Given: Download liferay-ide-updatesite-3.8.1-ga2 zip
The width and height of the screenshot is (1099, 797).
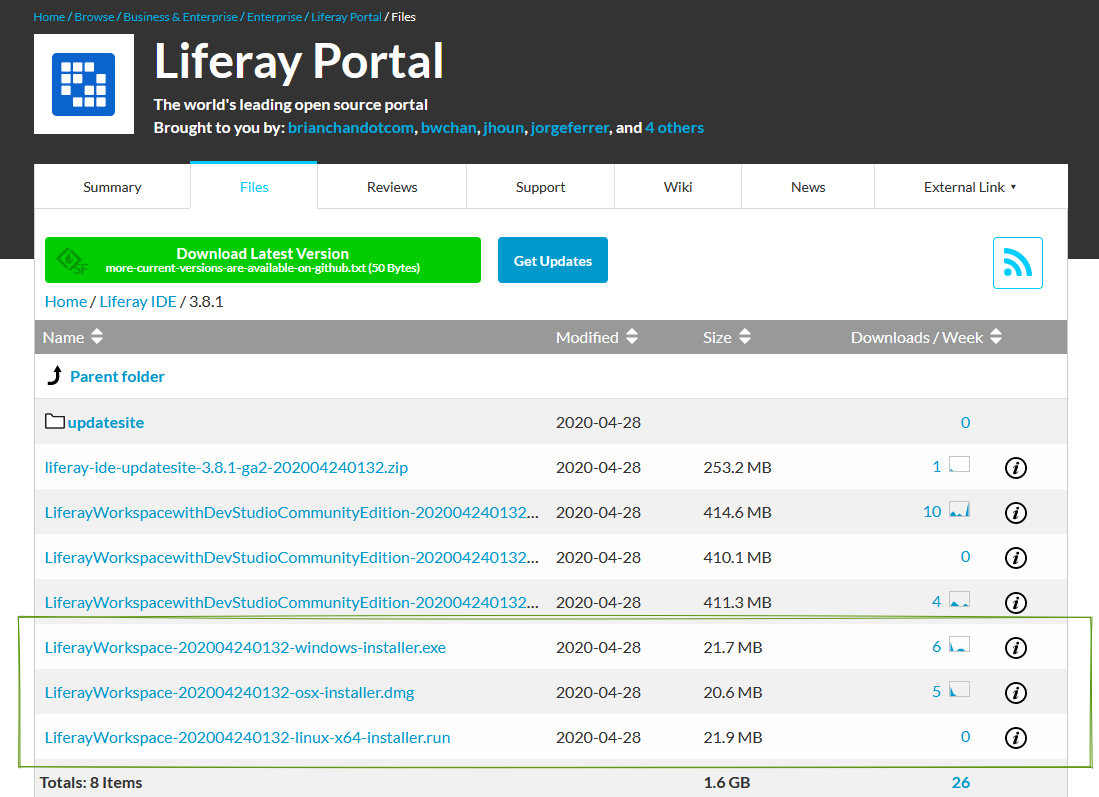Looking at the screenshot, I should [226, 468].
